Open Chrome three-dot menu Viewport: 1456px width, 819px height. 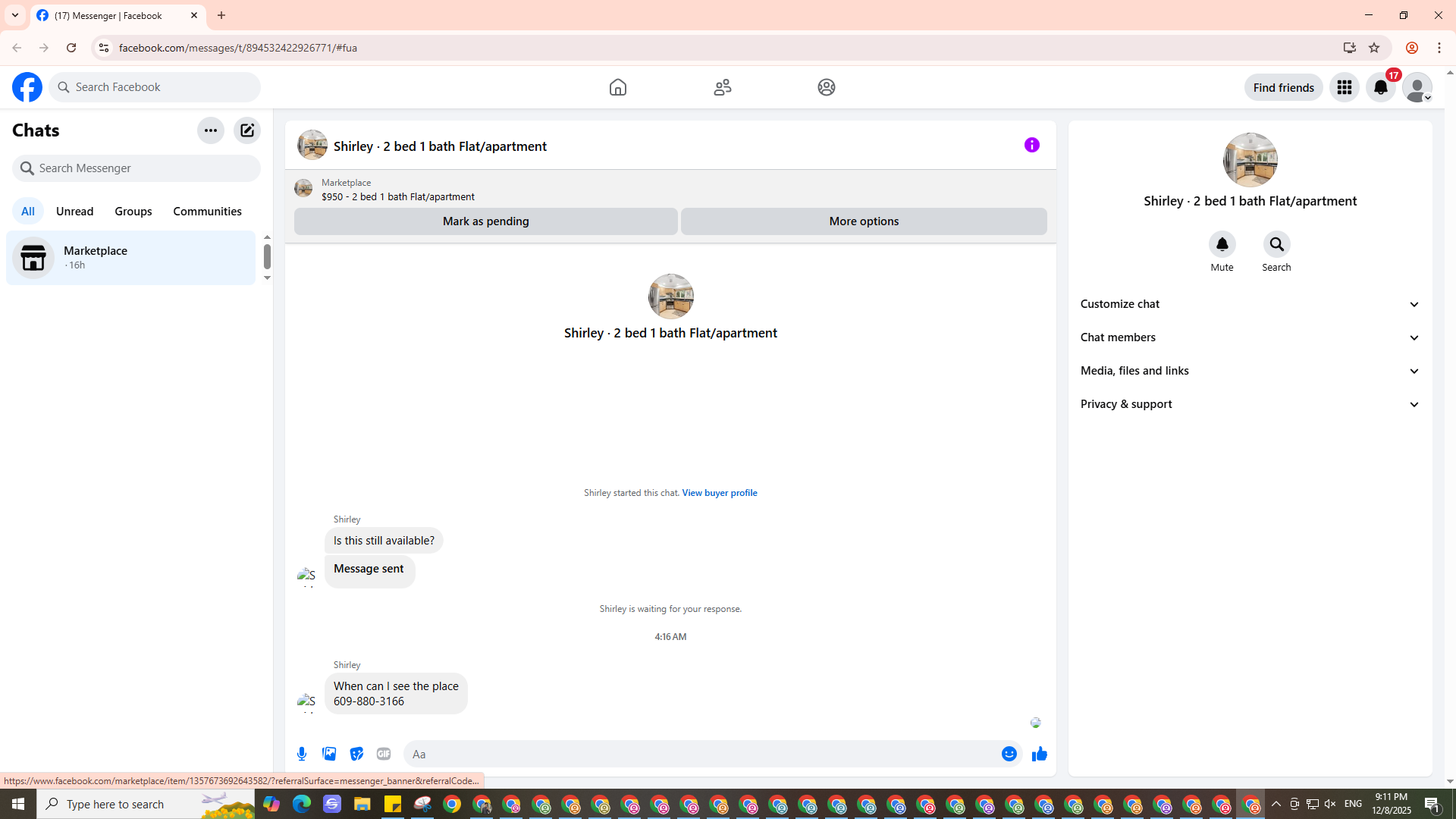tap(1439, 48)
